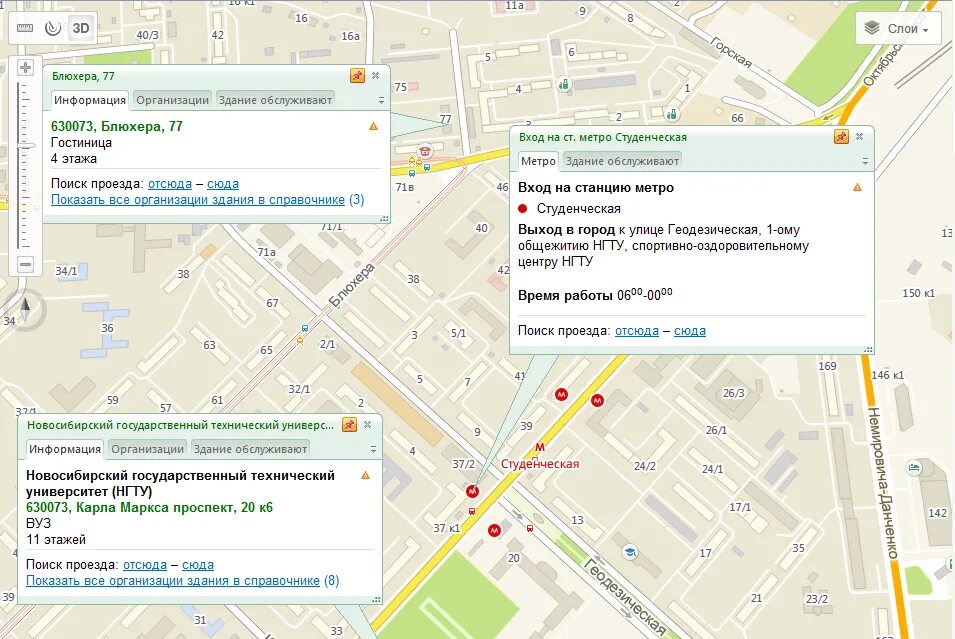Click отсюда route link in the metro card
The width and height of the screenshot is (955, 639).
[x=637, y=331]
